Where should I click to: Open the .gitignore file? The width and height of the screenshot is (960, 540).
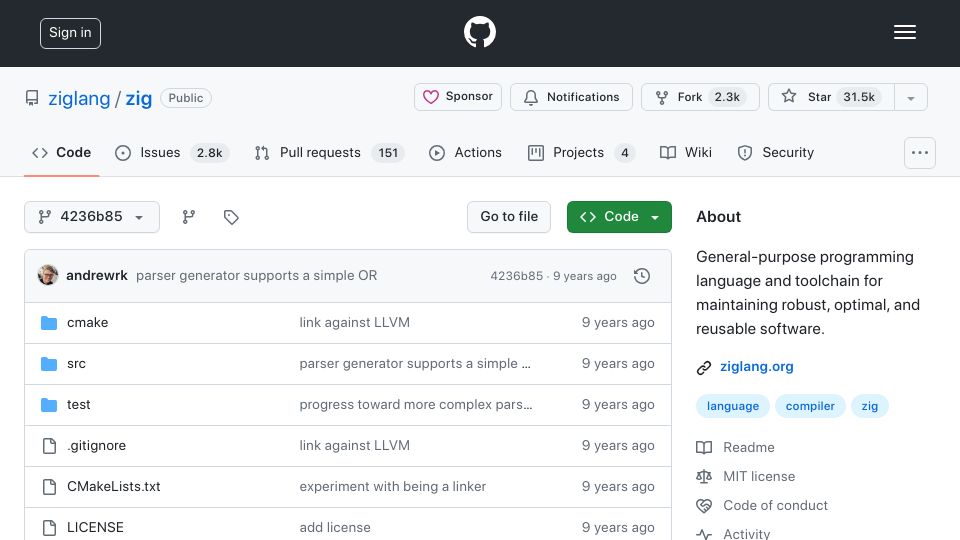96,446
